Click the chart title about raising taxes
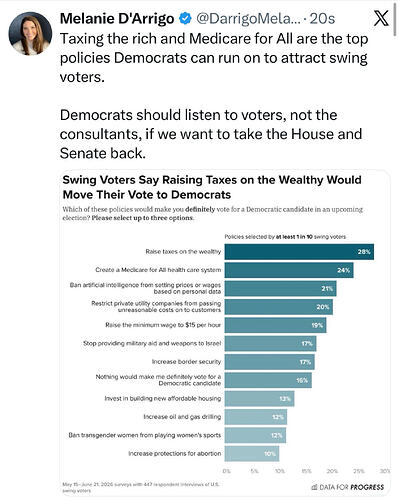 click(x=212, y=187)
